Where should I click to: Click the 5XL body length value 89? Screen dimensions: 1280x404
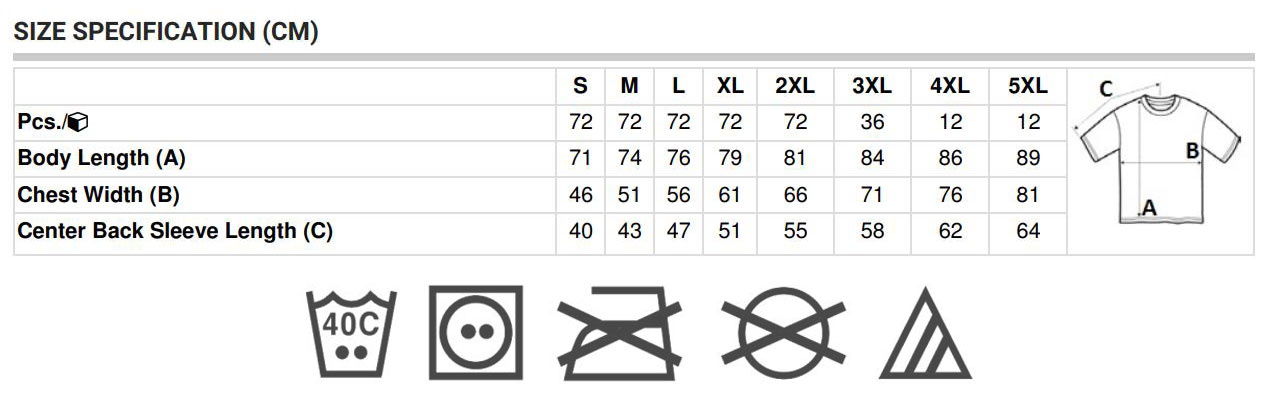tap(1028, 158)
